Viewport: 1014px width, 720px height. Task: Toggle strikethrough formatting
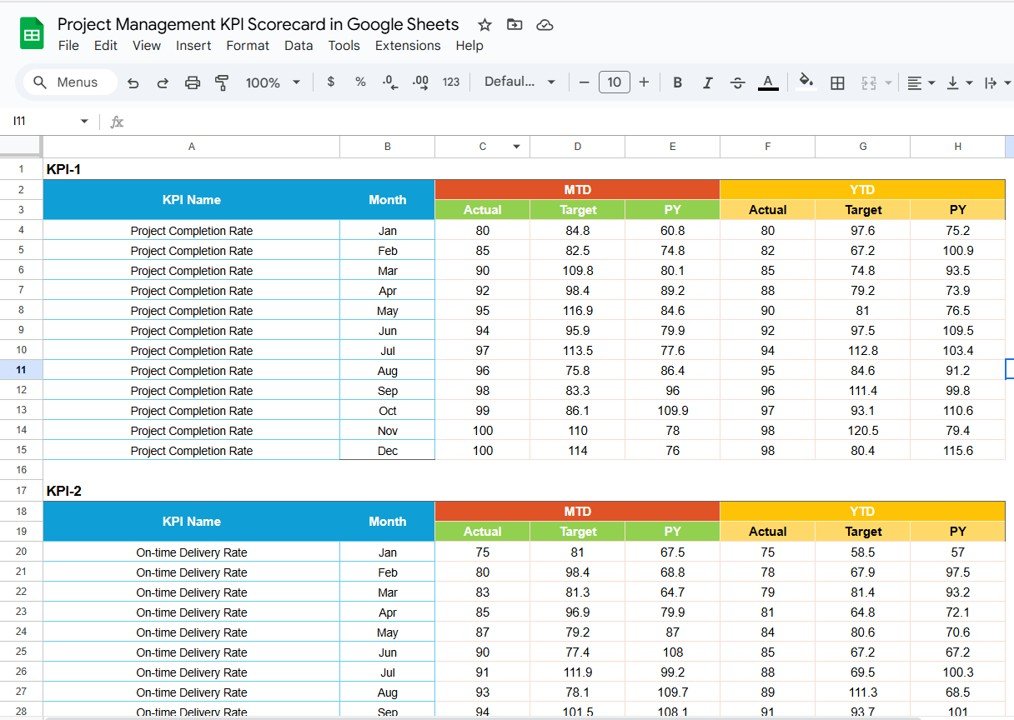pos(738,83)
